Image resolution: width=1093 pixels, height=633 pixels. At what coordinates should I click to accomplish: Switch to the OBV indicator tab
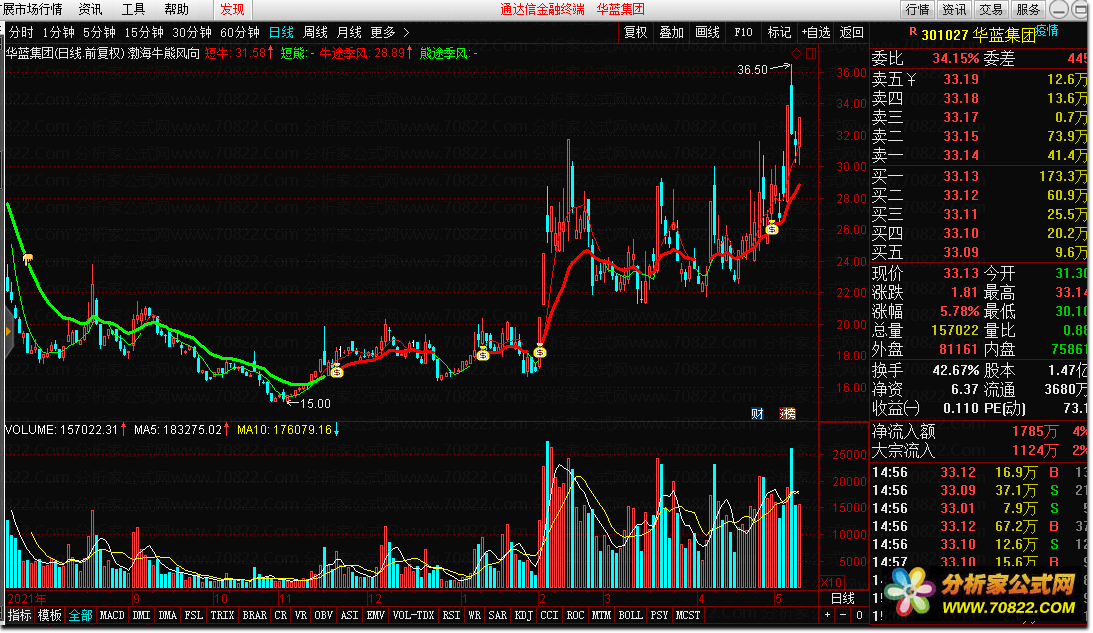click(323, 615)
